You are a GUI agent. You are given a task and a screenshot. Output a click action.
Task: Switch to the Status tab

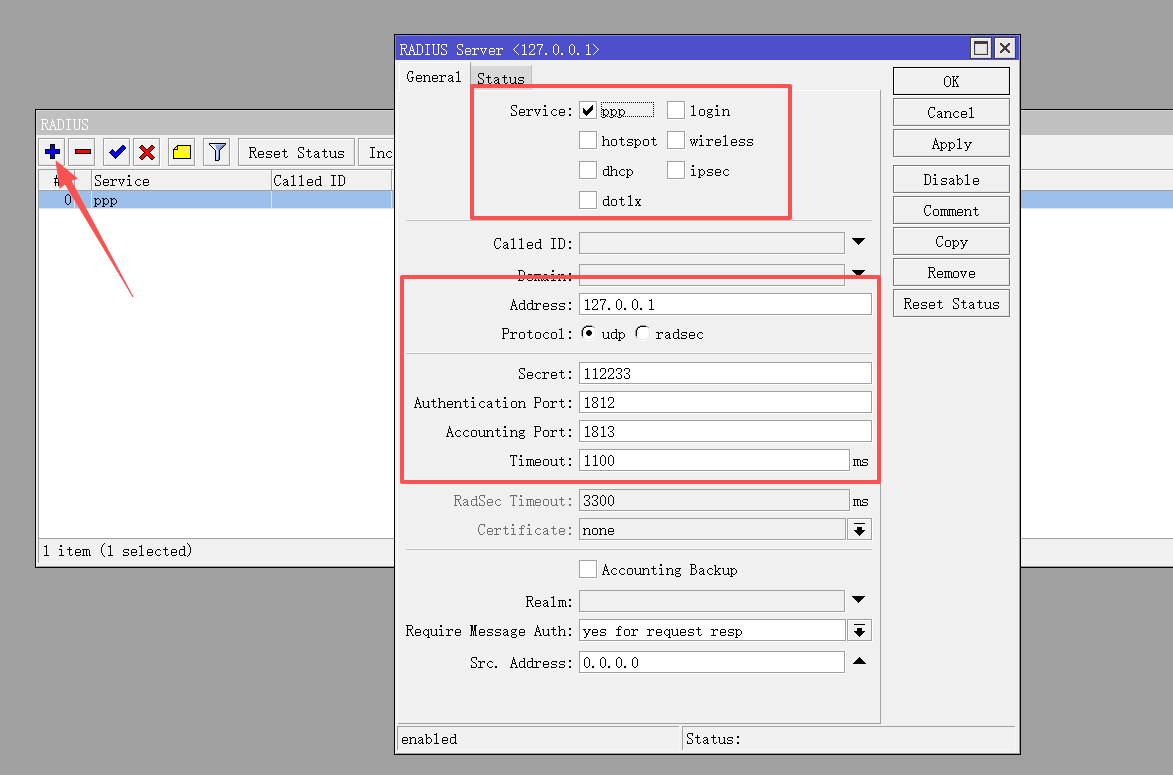(x=500, y=78)
